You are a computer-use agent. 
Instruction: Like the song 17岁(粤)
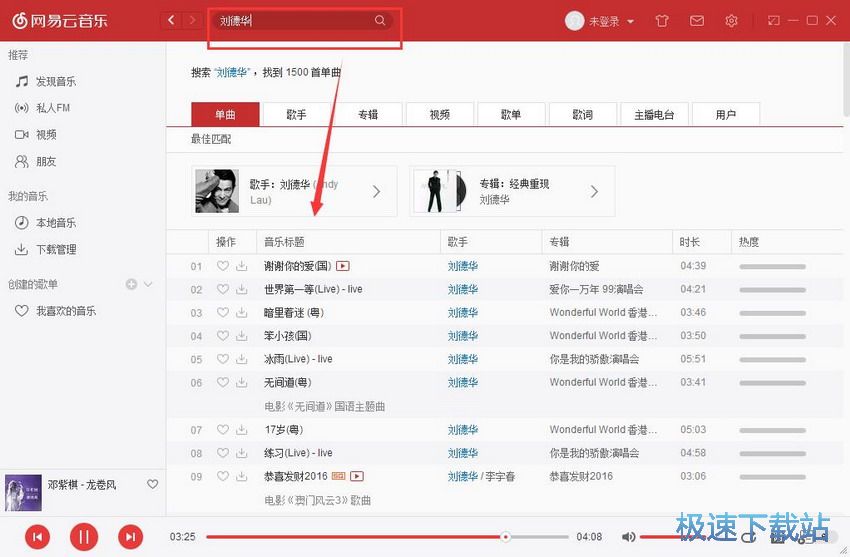(223, 430)
